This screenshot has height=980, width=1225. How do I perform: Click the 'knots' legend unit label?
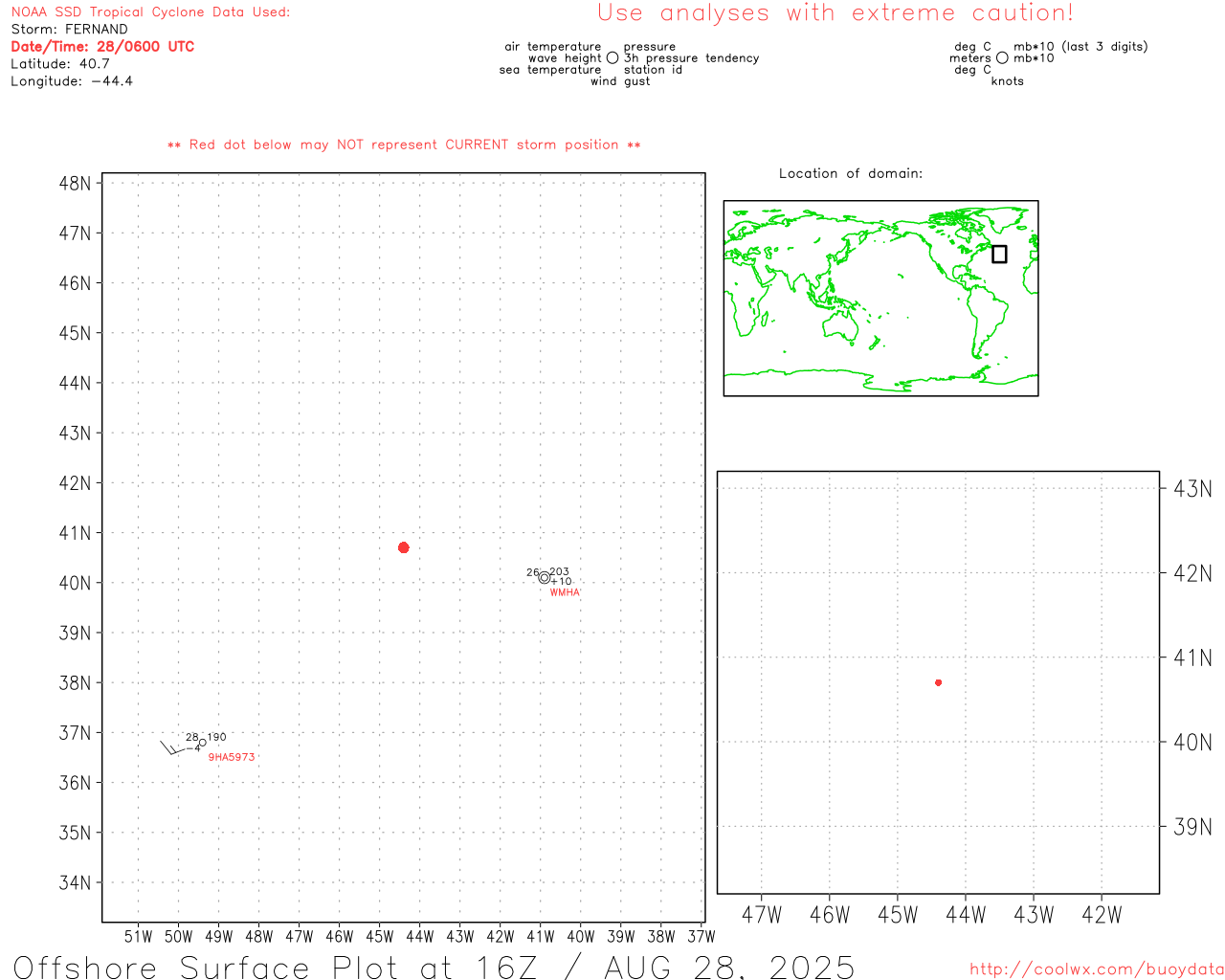[1008, 81]
